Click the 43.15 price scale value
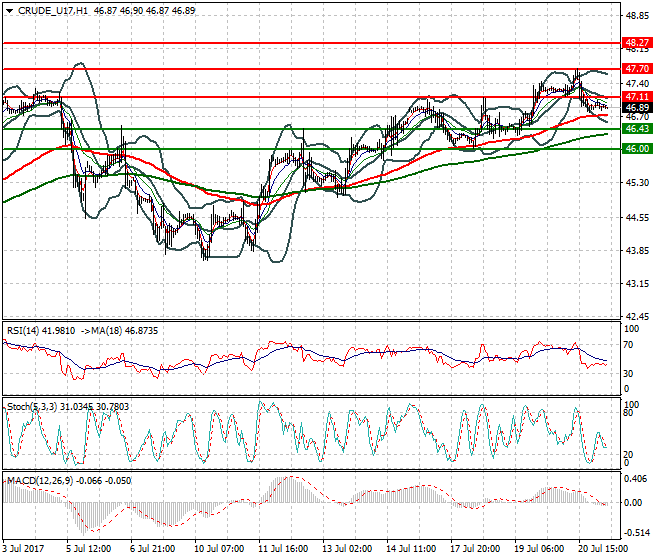660x560 pixels. (637, 284)
